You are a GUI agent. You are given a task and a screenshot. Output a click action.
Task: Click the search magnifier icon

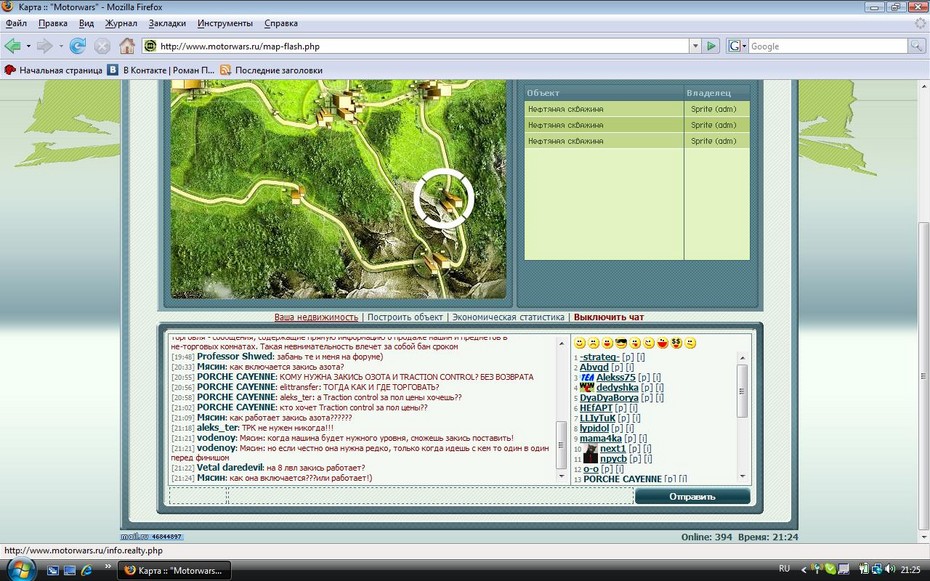pos(916,46)
